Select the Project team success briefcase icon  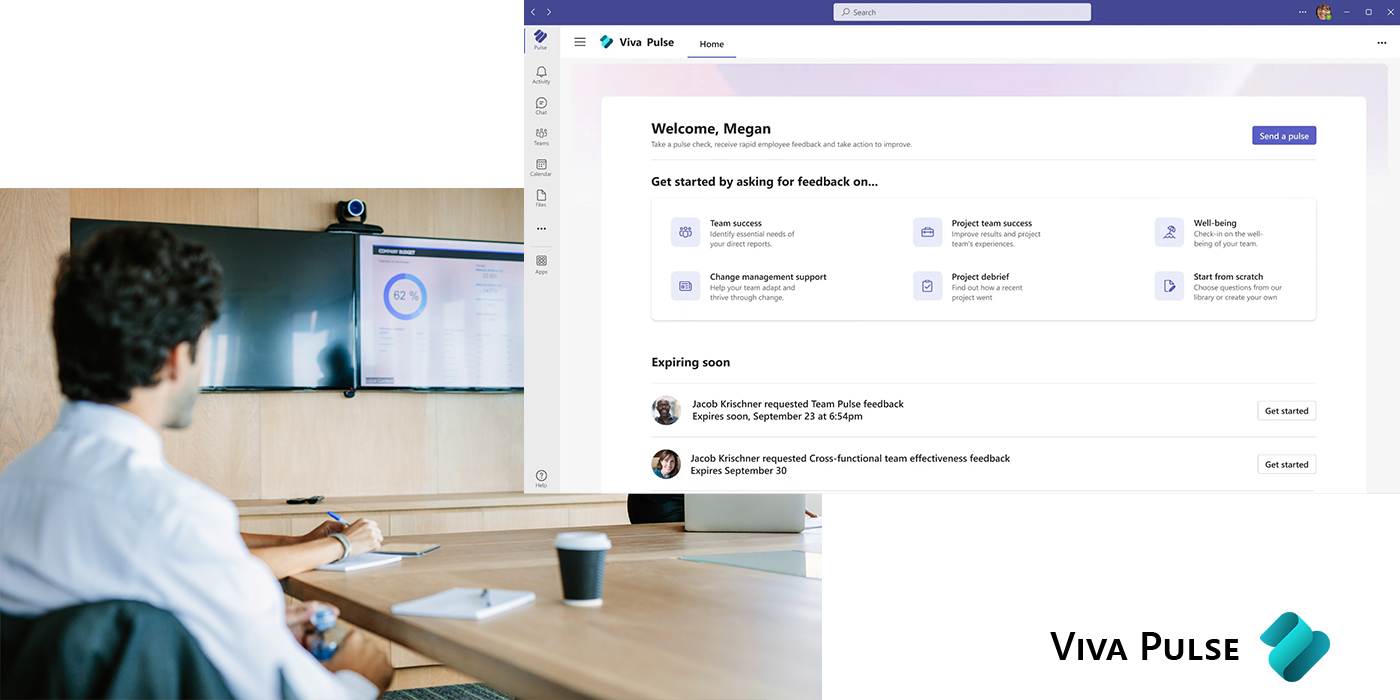[x=927, y=232]
